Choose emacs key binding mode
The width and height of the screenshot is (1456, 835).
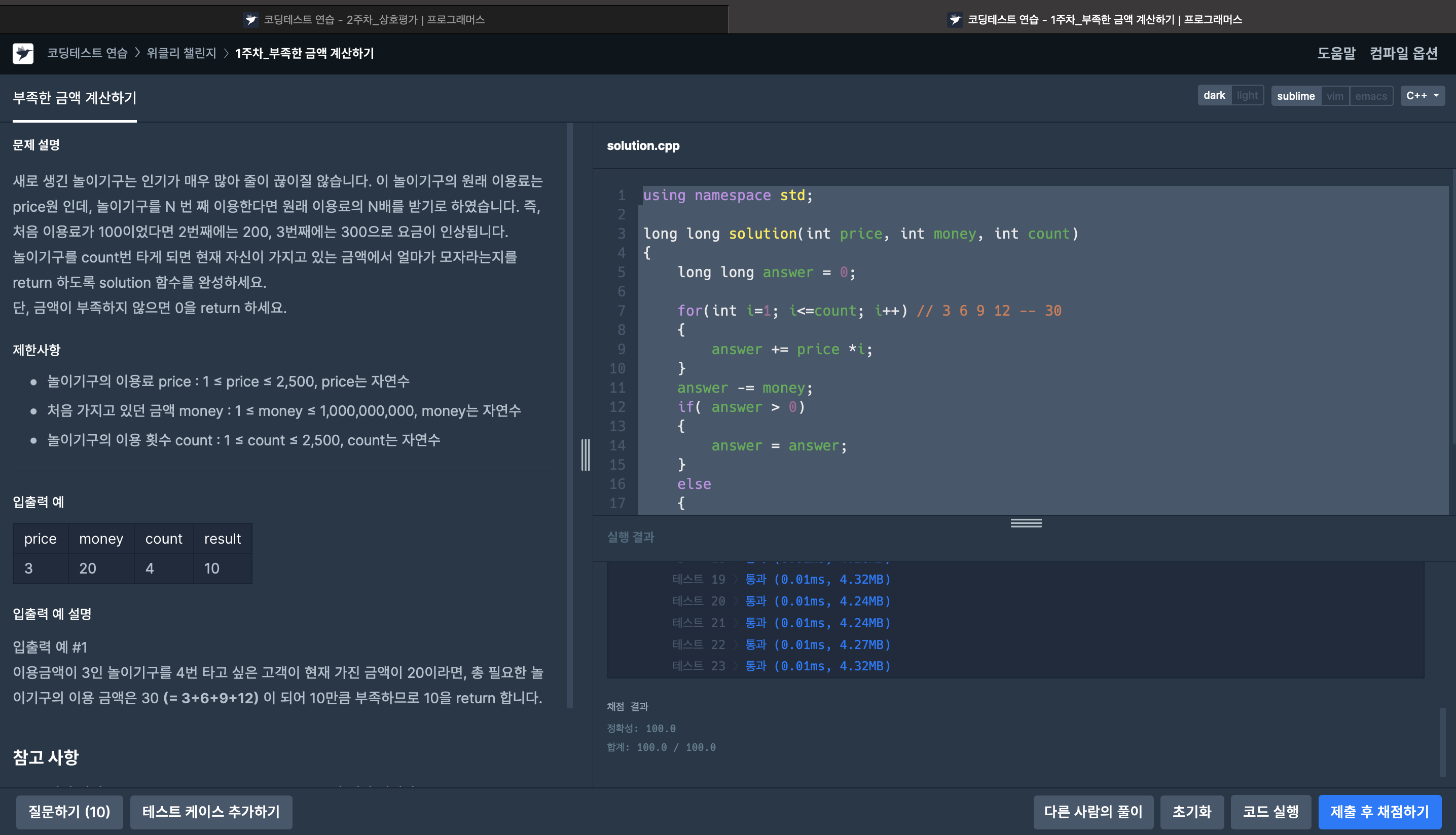click(x=1370, y=96)
